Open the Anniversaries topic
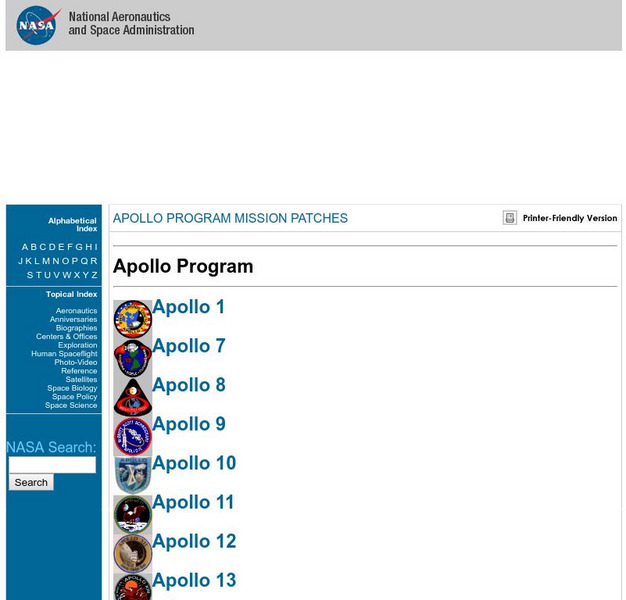Screen dimensions: 626x600 point(73,319)
